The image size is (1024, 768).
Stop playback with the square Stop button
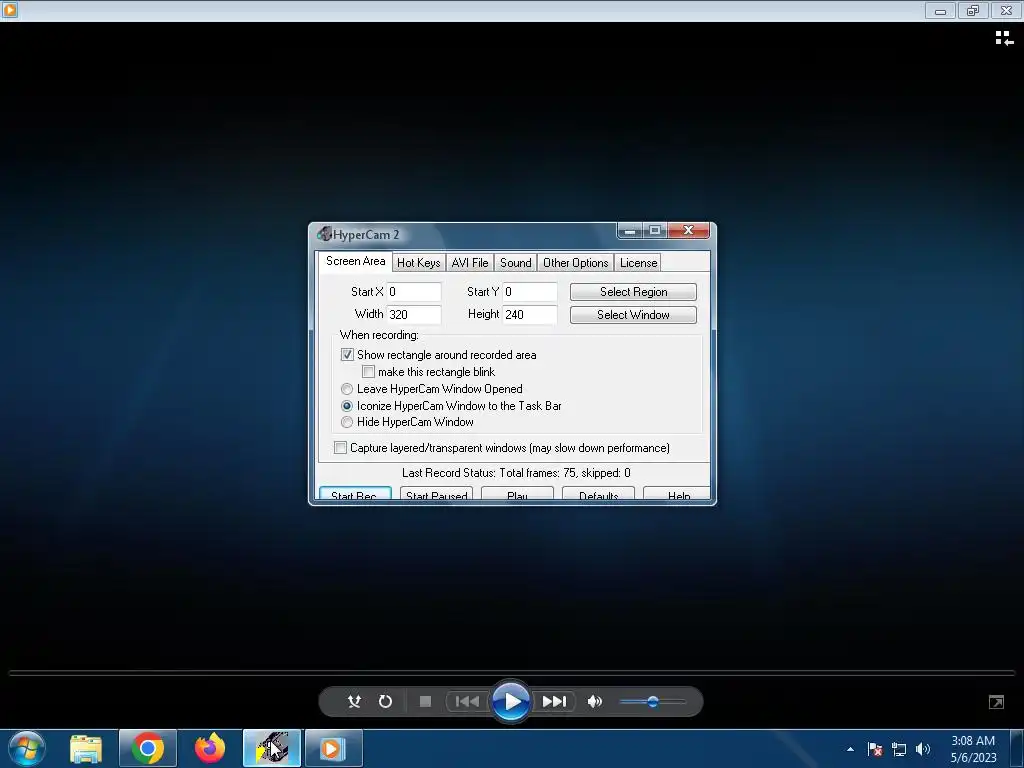tap(425, 701)
